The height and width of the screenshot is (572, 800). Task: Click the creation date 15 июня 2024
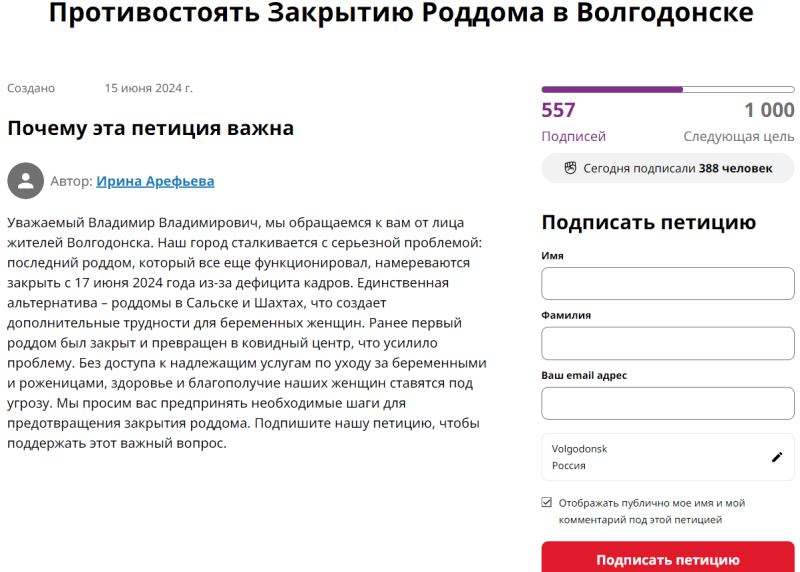coord(148,88)
